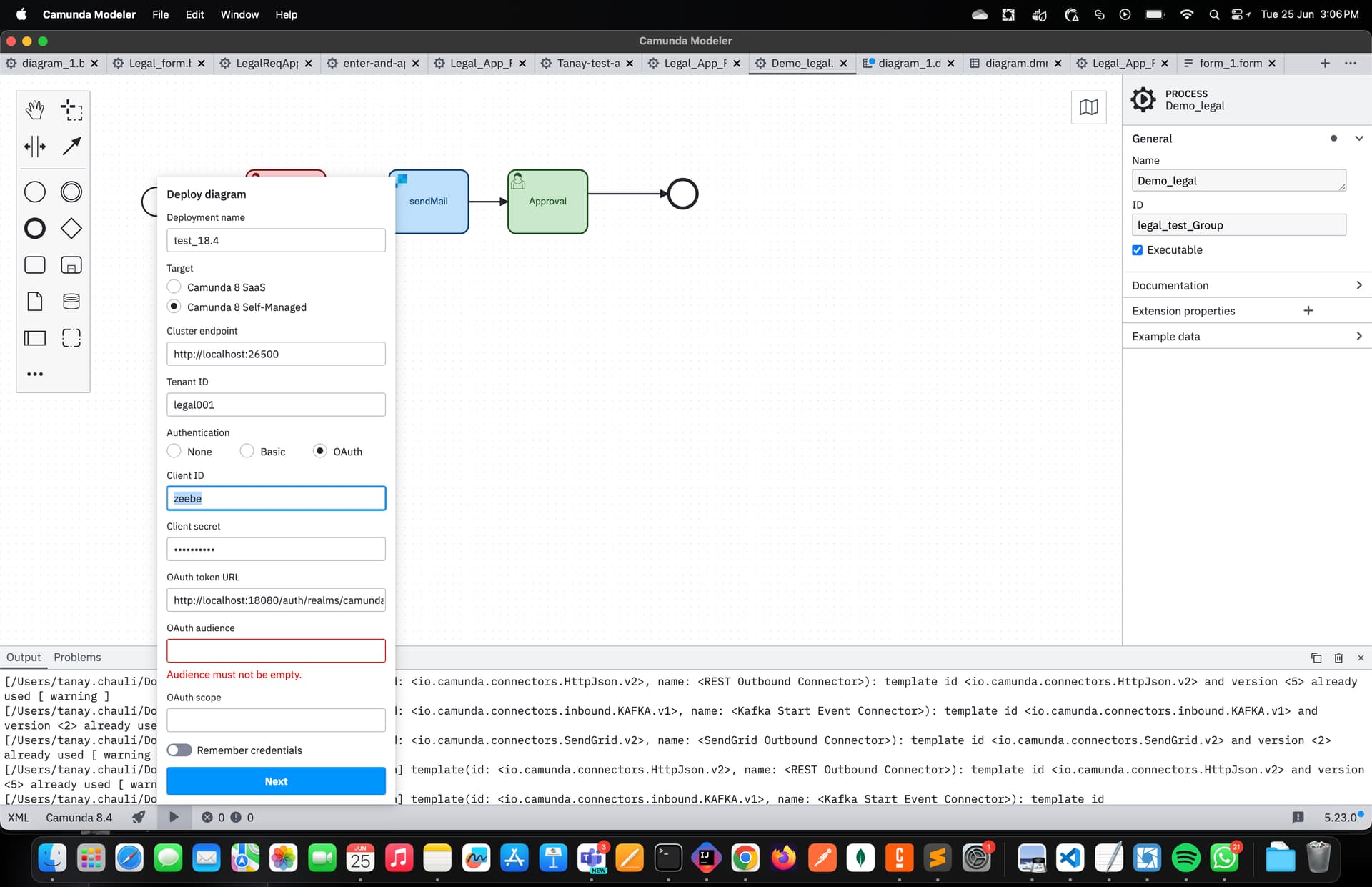Open the errors and warnings counter
The height and width of the screenshot is (887, 1372).
click(227, 817)
